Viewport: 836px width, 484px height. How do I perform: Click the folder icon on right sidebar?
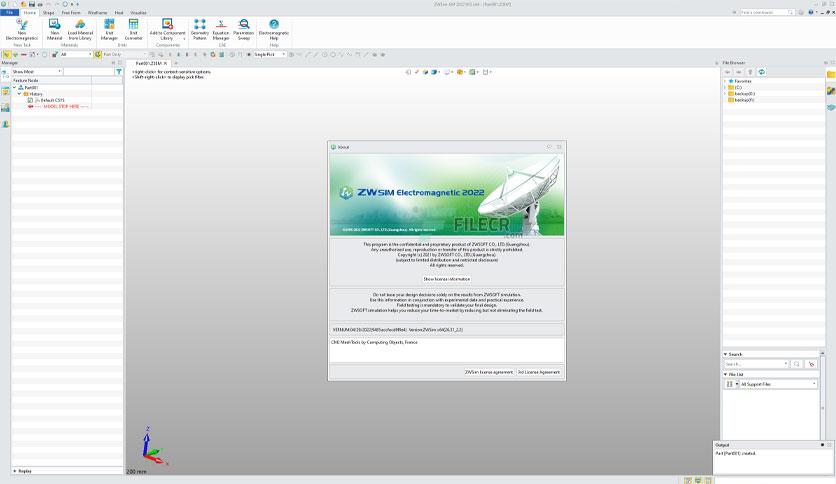(x=831, y=75)
